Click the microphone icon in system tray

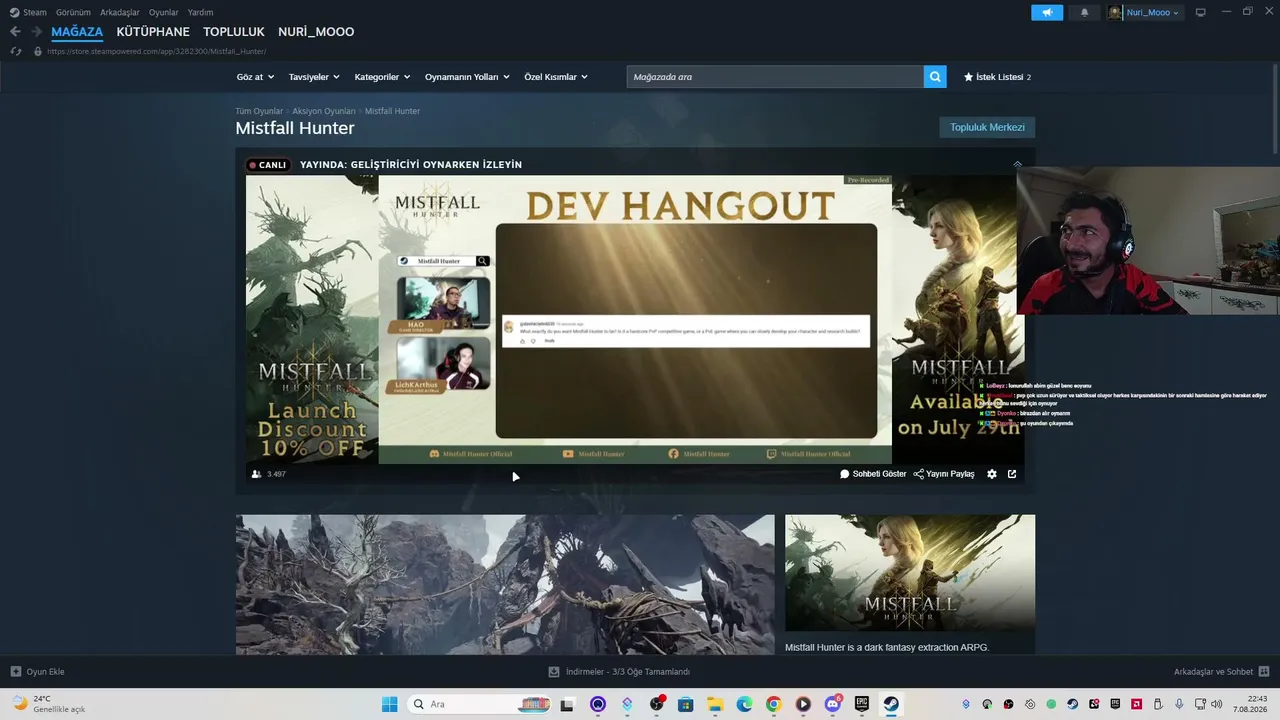[x=1180, y=704]
